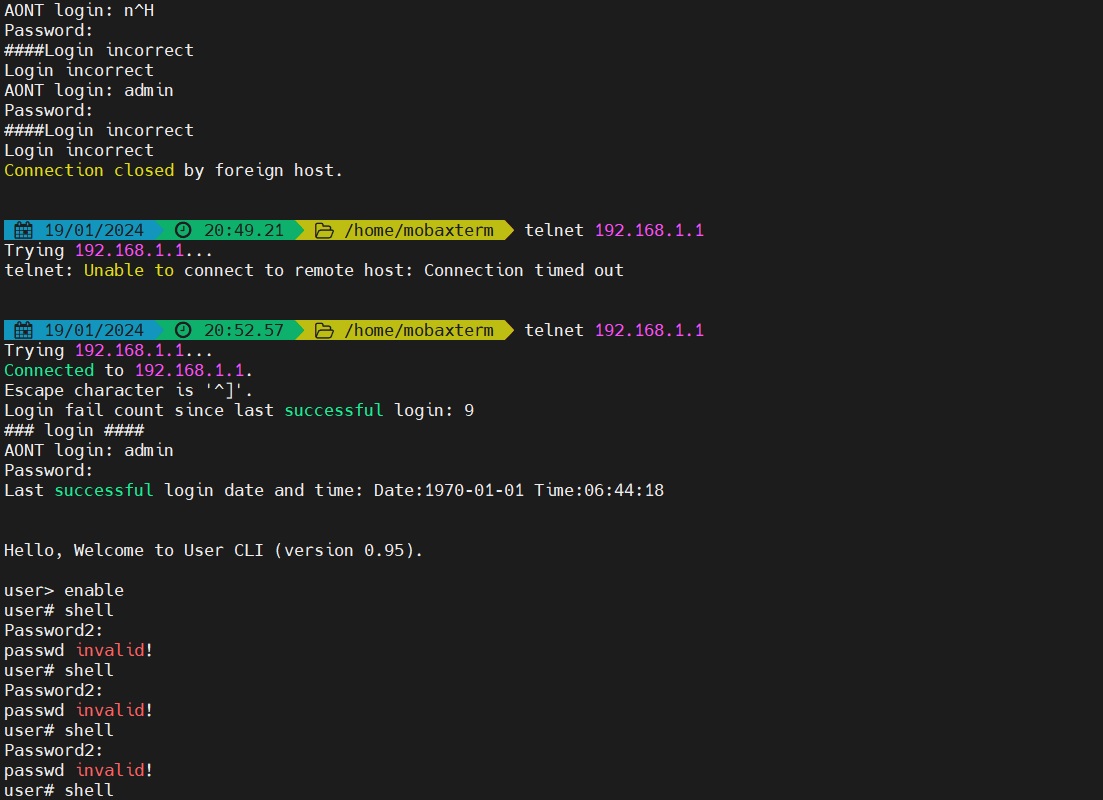Click the clock icon beside 20:52.57
The width and height of the screenshot is (1103, 800).
[183, 330]
